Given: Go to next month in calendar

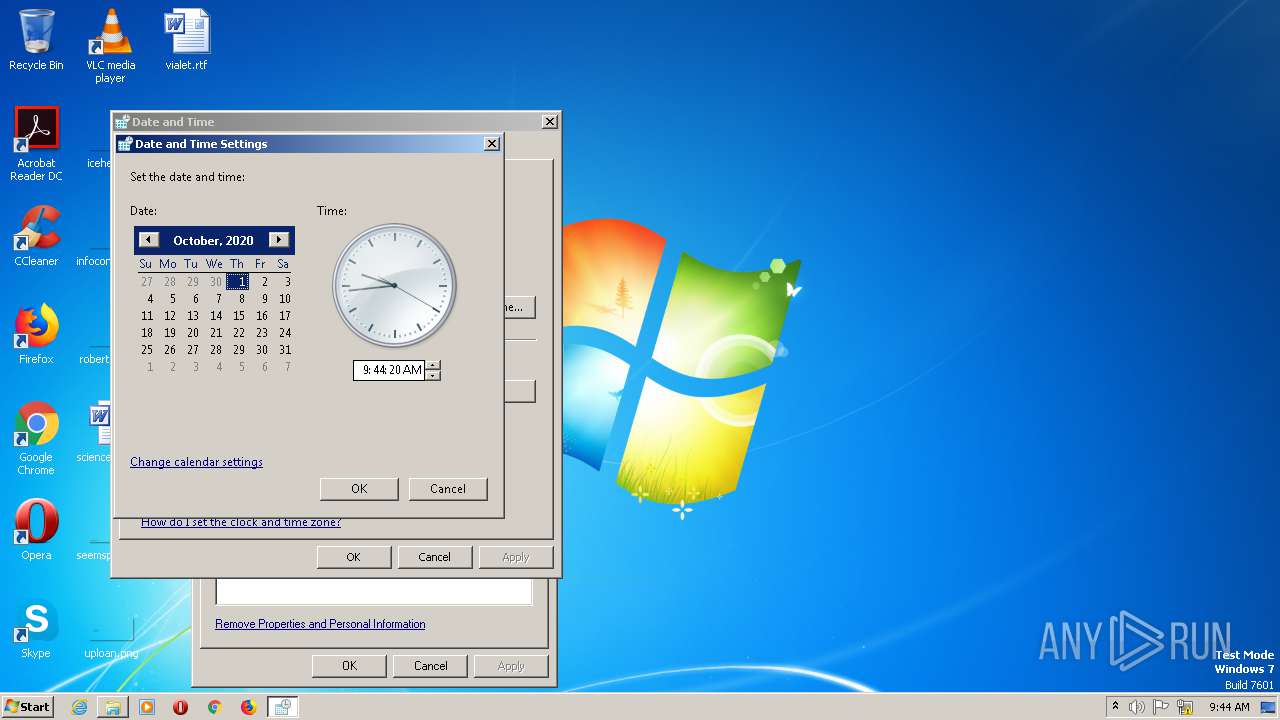Looking at the screenshot, I should coord(279,240).
